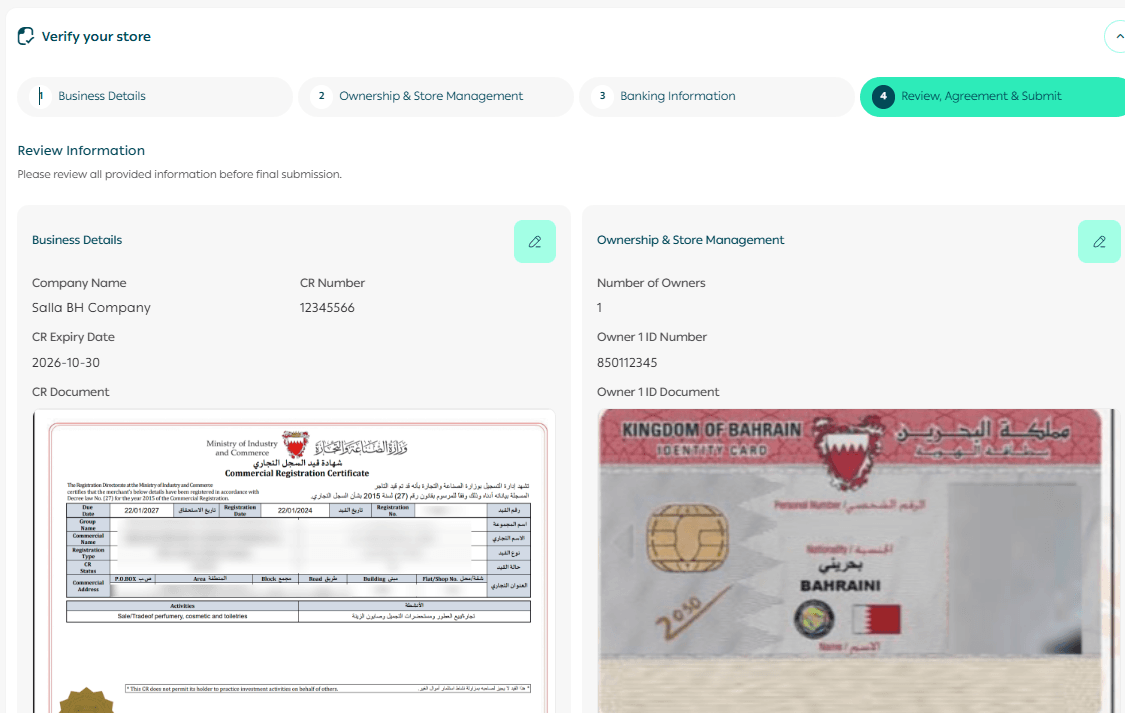Collapse the Verify your store panel
The width and height of the screenshot is (1125, 713).
[x=1116, y=37]
